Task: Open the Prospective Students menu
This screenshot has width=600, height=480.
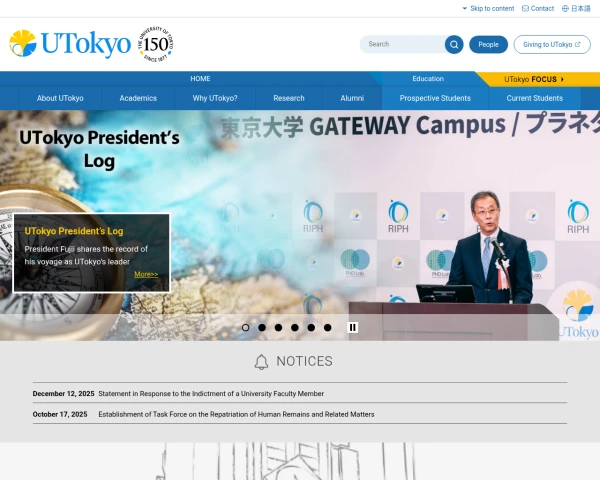Action: click(435, 98)
